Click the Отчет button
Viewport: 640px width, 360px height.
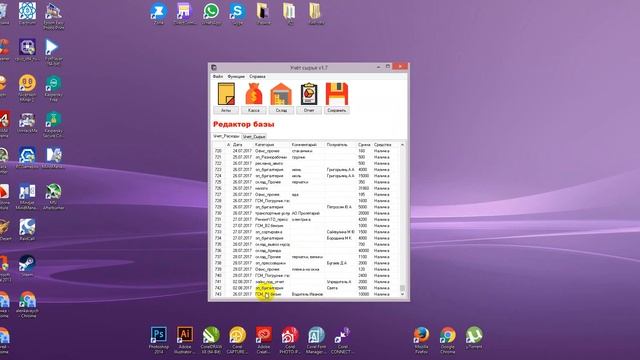pyautogui.click(x=309, y=110)
